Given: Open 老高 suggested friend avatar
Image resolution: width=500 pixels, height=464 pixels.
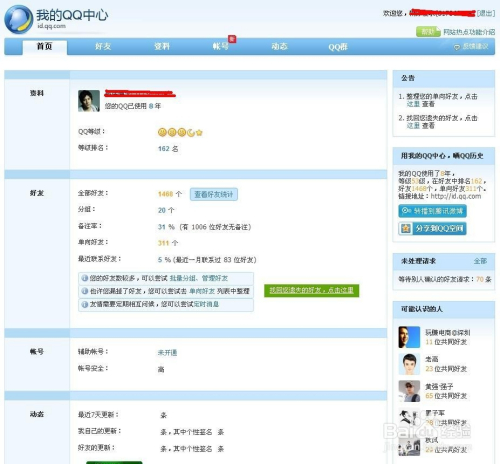Looking at the screenshot, I should pyautogui.click(x=409, y=364).
